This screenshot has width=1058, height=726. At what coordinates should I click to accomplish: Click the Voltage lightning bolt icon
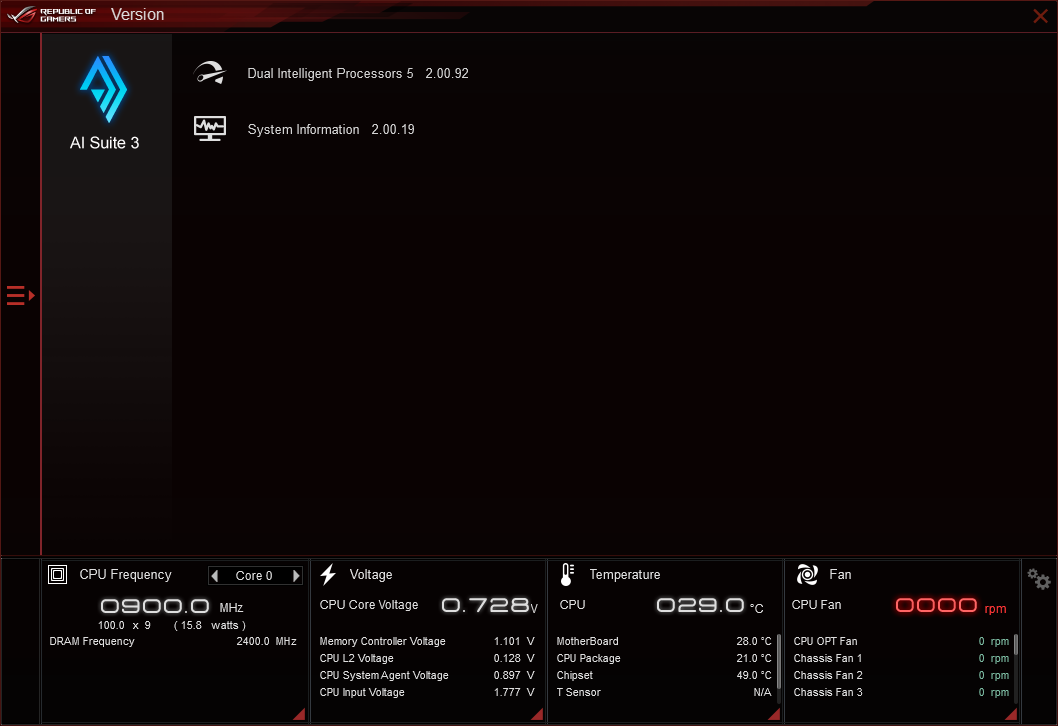tap(328, 574)
